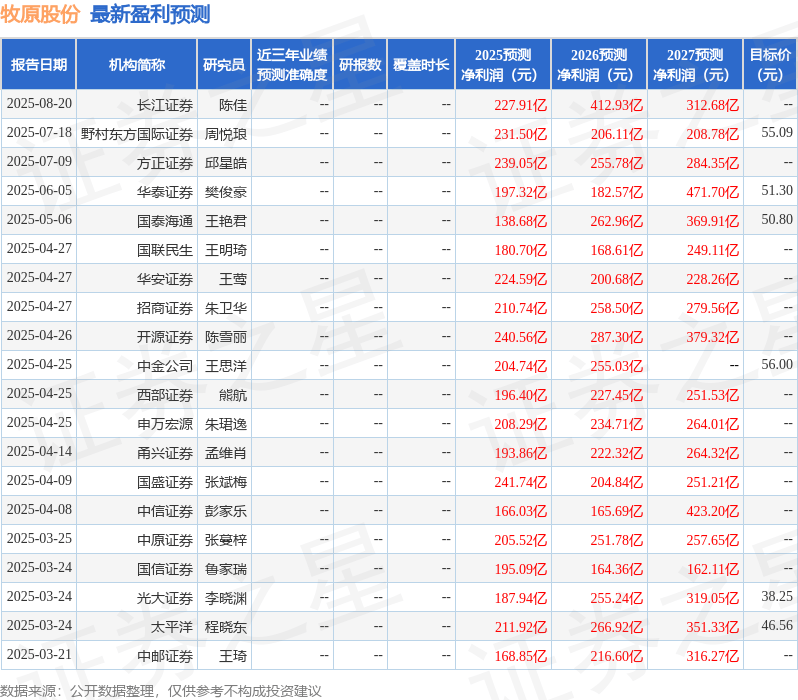Click value 379.32亿
Screen dimensions: 798x700
pos(712,337)
